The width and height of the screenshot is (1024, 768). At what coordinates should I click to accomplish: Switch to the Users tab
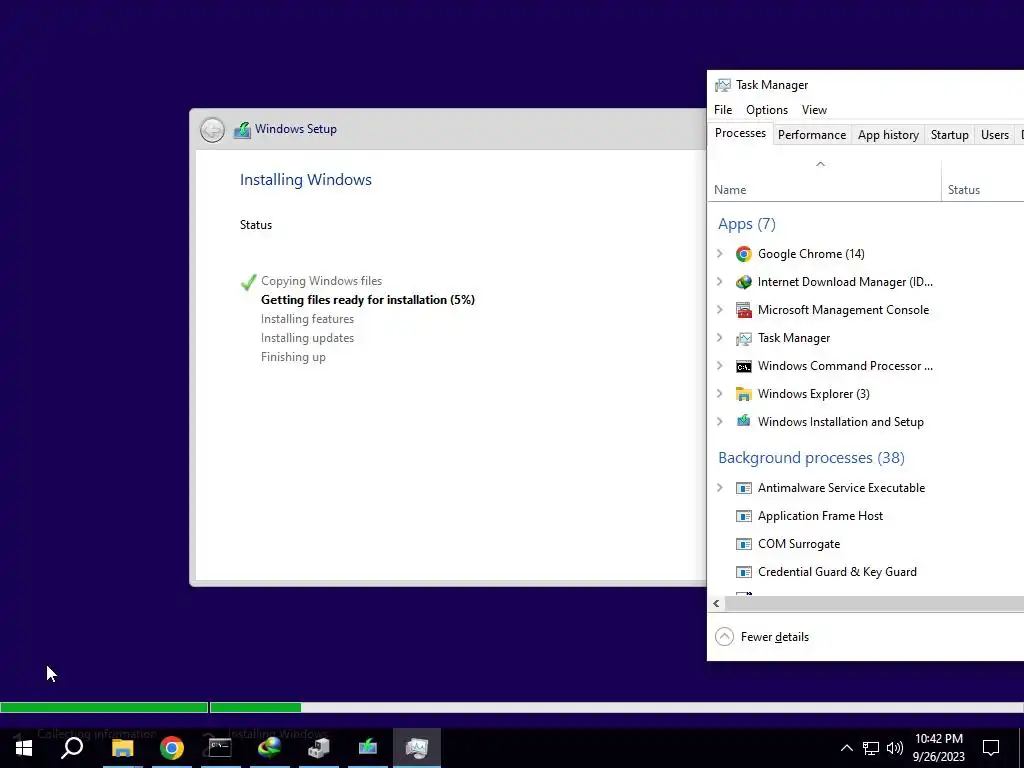[x=995, y=135]
